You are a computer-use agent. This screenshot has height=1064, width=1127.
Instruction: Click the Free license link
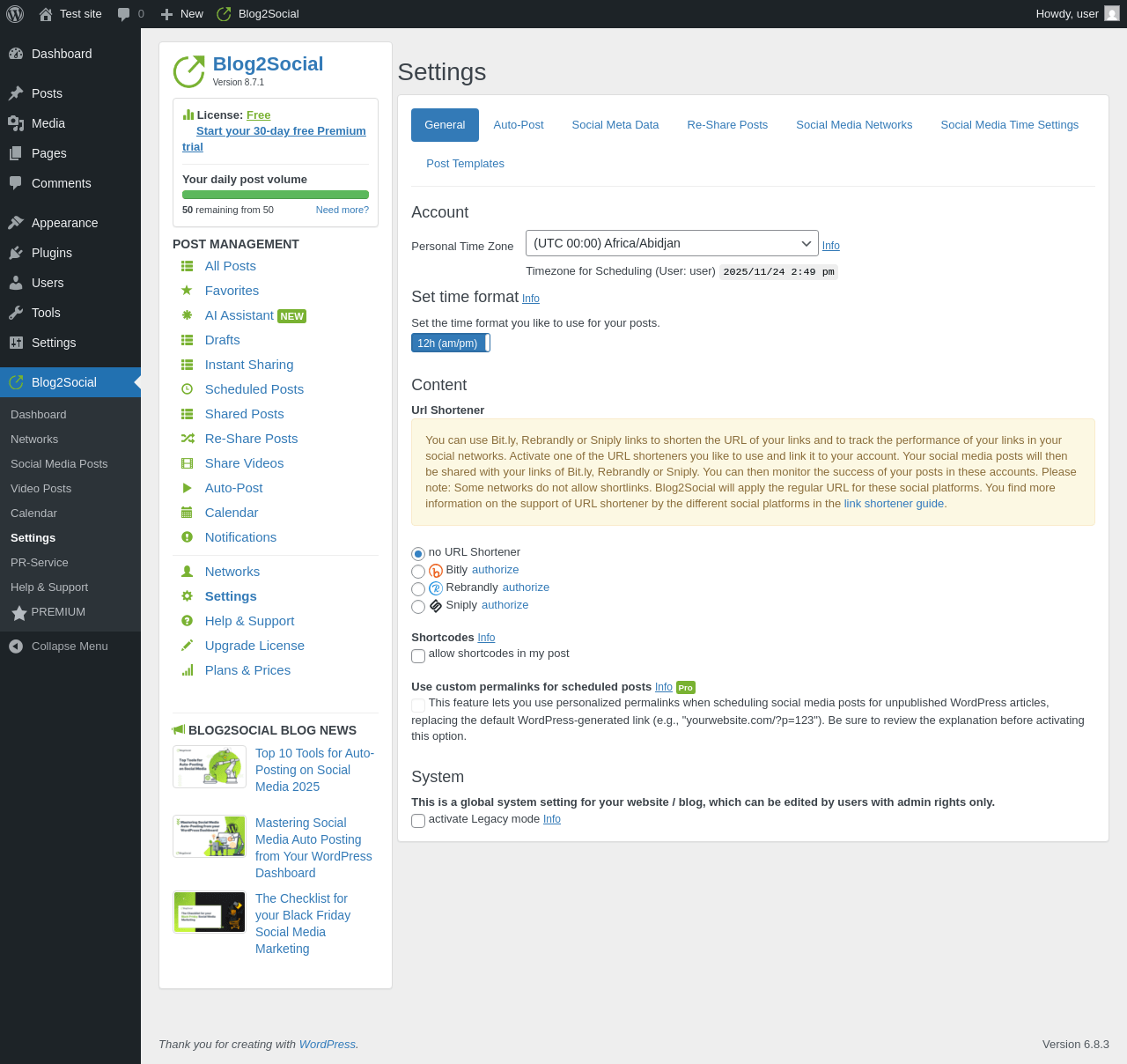259,115
